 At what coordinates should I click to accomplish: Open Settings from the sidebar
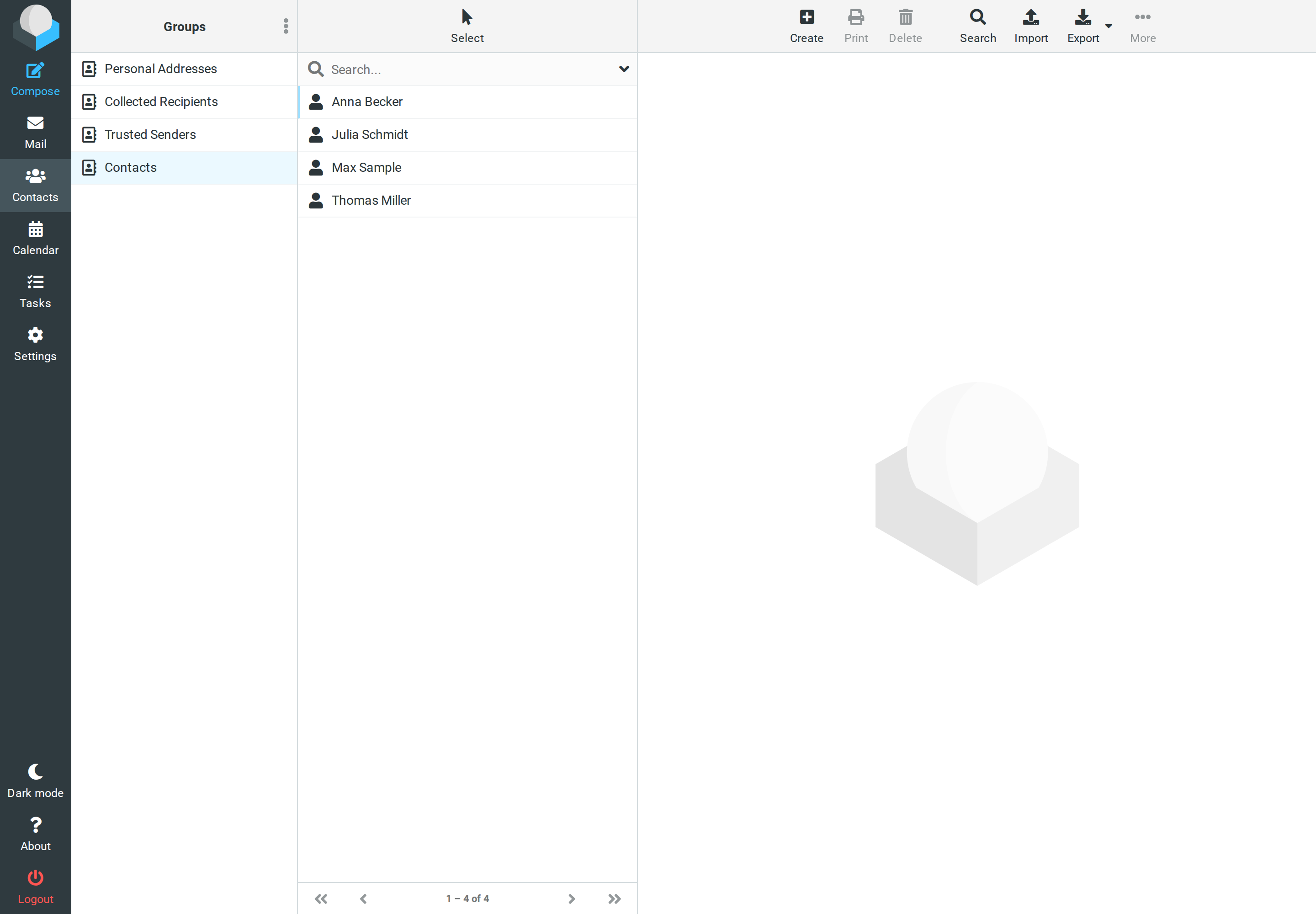35,344
